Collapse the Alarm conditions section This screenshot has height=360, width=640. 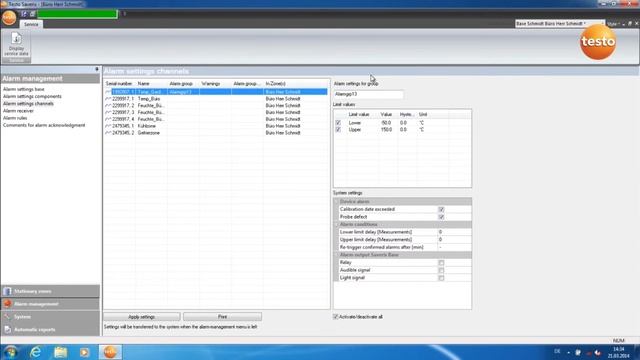coord(337,224)
